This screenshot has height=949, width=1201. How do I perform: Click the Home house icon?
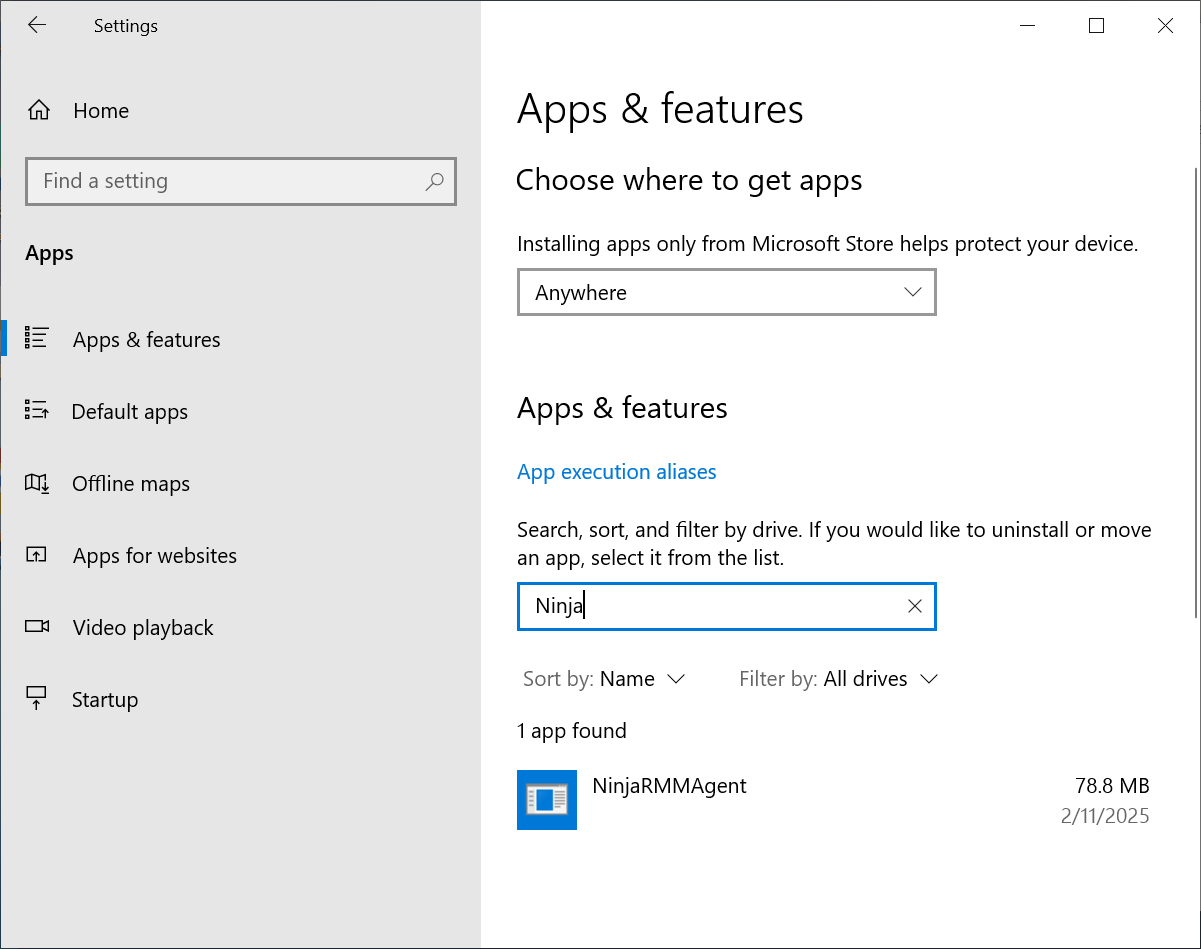pos(38,111)
